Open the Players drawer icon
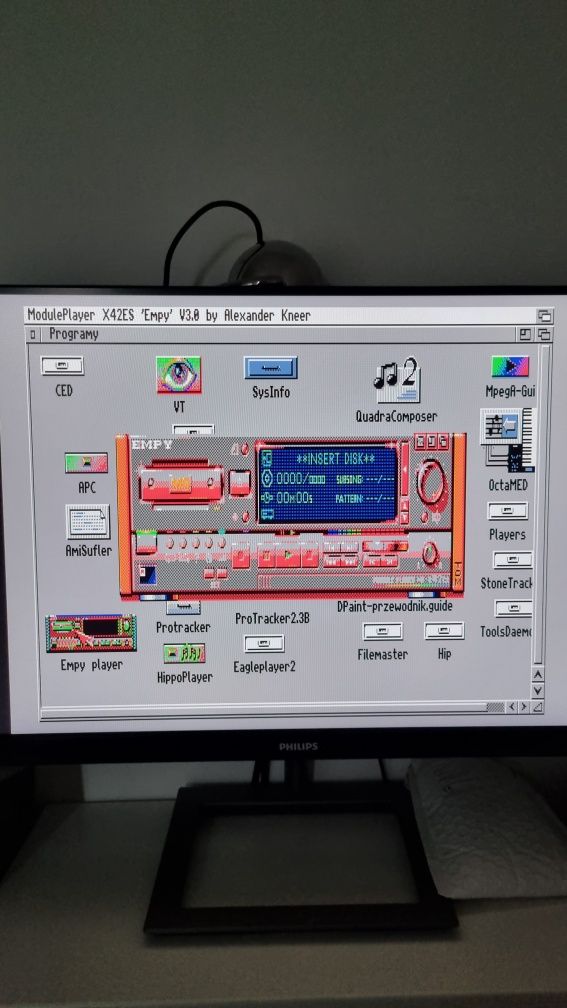The height and width of the screenshot is (1008, 567). pos(508,511)
